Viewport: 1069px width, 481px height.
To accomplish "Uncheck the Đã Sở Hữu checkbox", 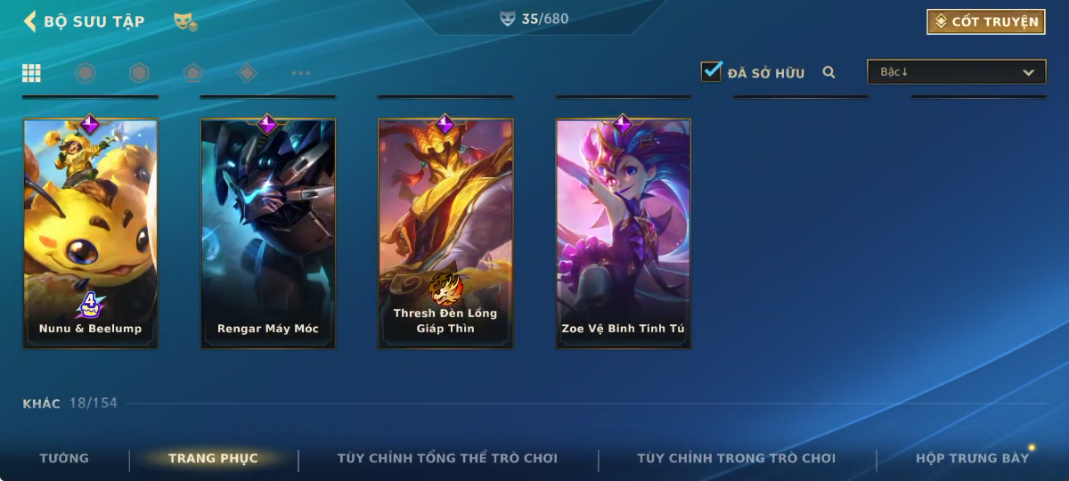I will click(x=711, y=72).
